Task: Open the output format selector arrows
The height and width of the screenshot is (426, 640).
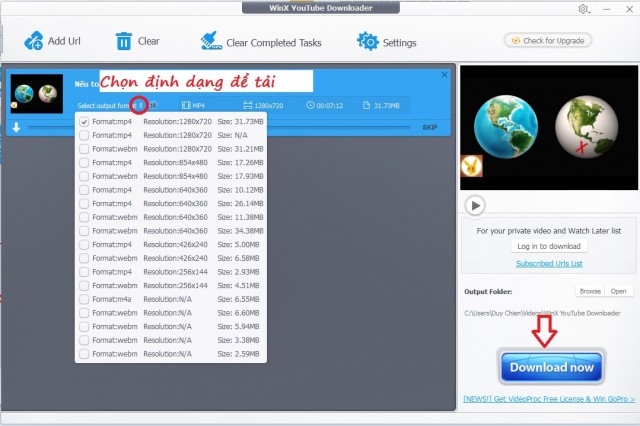Action: click(x=140, y=105)
